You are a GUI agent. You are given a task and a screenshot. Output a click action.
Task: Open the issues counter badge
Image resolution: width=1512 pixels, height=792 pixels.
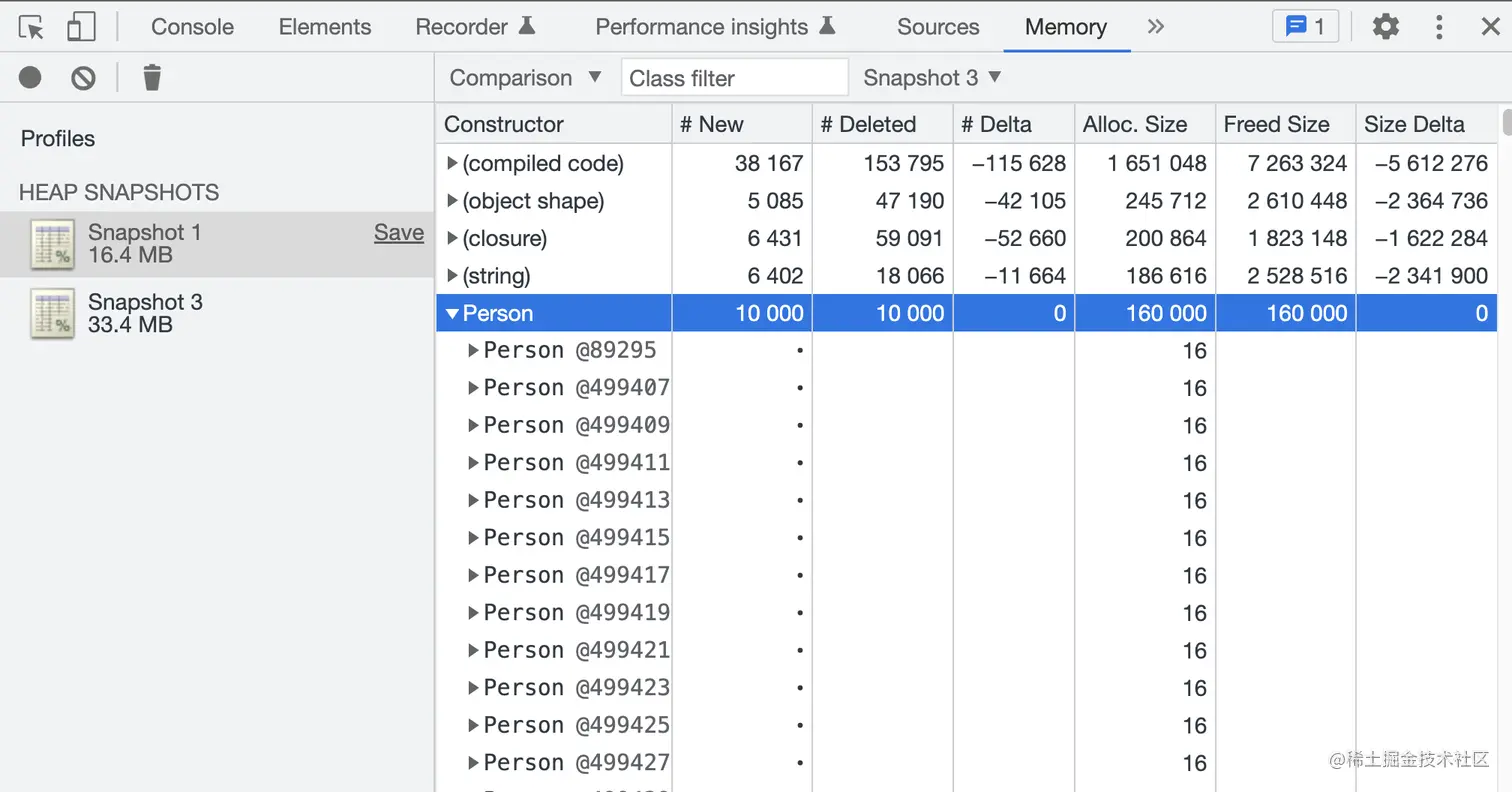(x=1305, y=27)
